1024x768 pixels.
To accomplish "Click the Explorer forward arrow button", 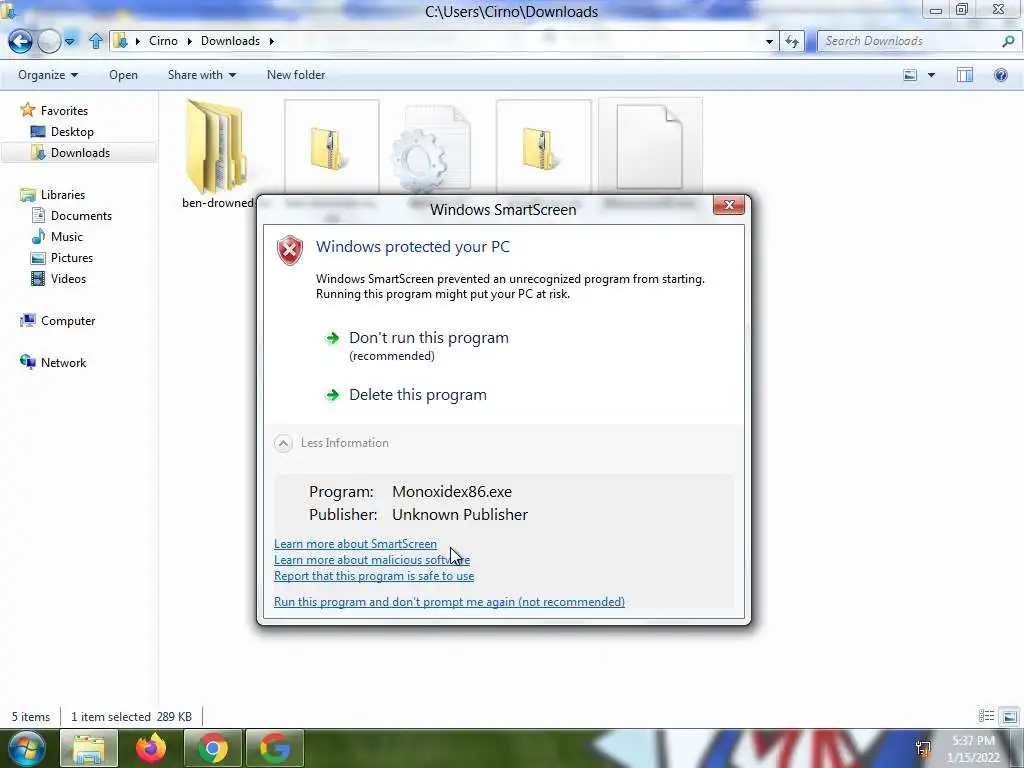I will pos(49,41).
